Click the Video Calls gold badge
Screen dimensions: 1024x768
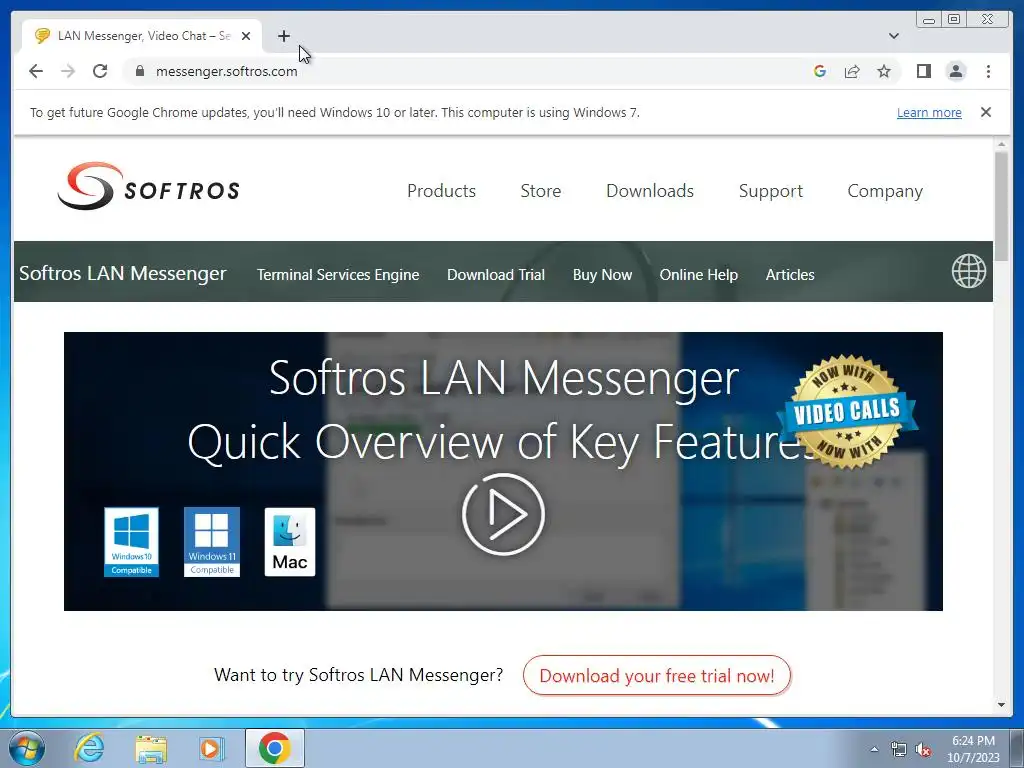847,411
